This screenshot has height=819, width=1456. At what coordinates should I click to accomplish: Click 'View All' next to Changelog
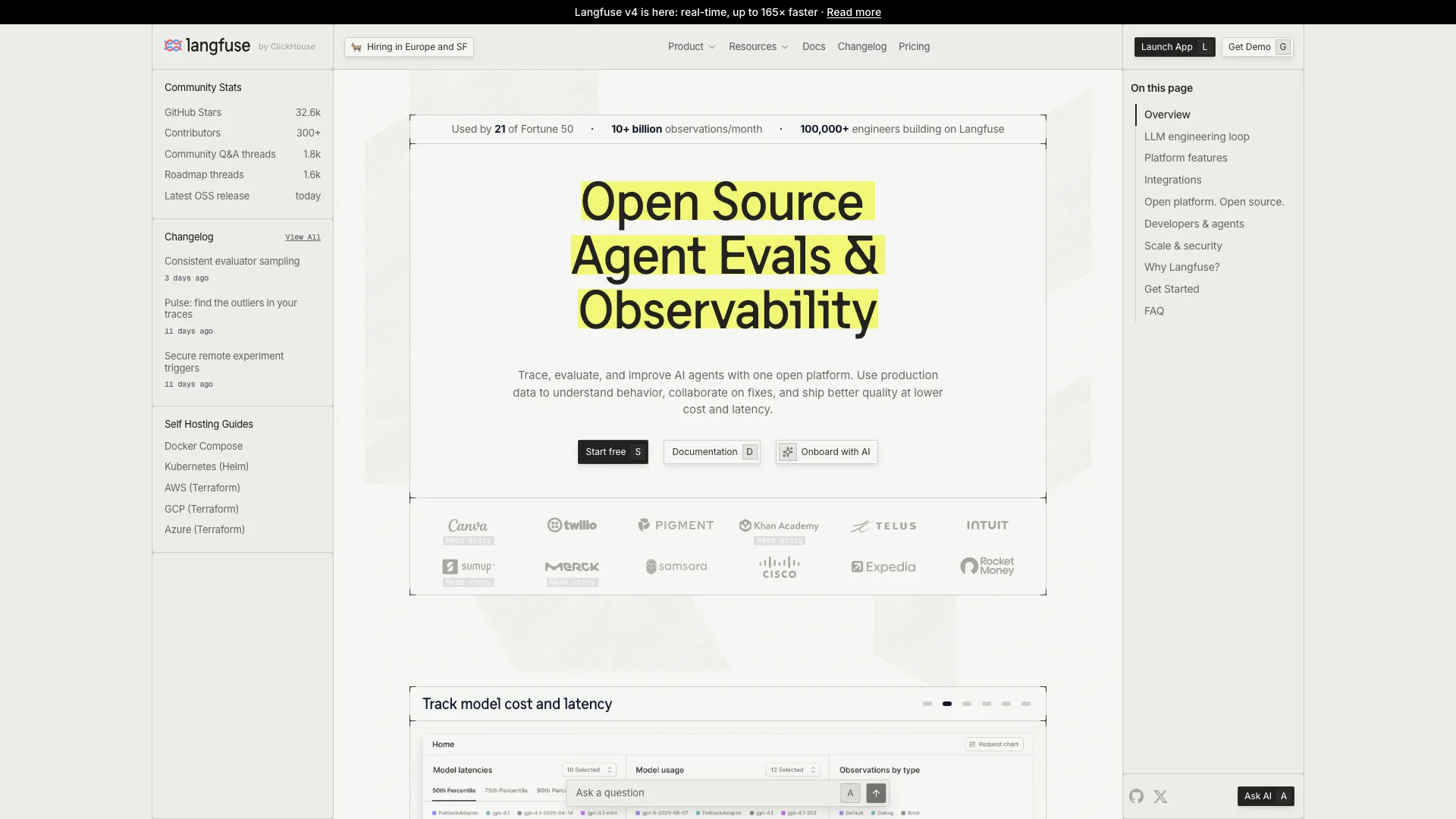303,237
